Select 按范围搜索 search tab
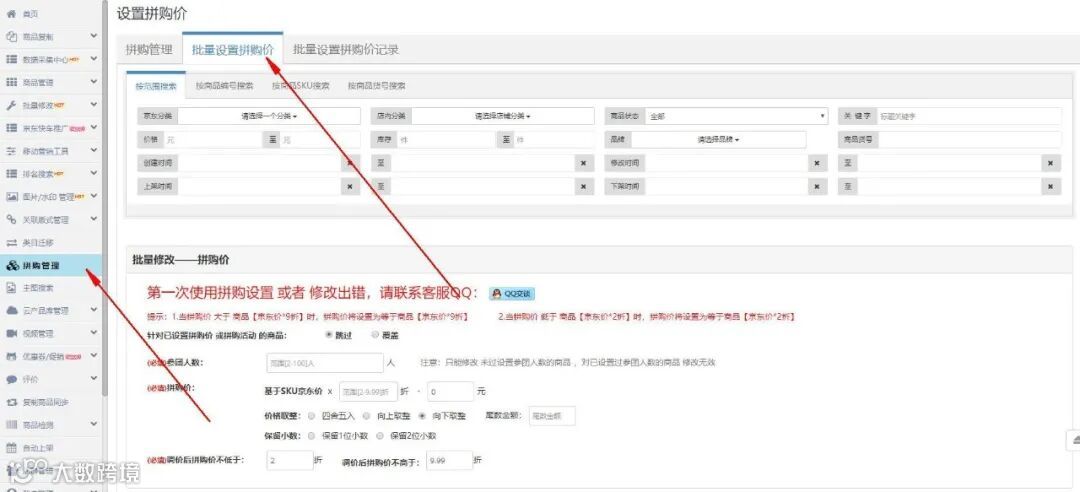1080x492 pixels. 156,86
